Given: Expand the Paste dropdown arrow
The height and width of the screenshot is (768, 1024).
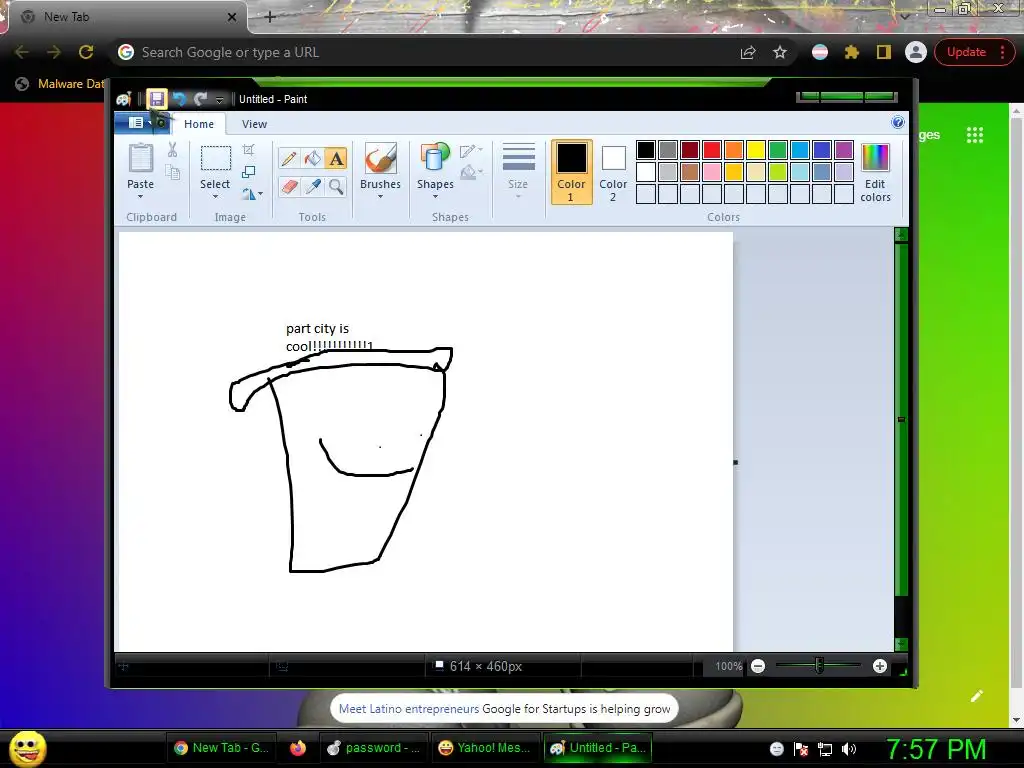Looking at the screenshot, I should pos(140,196).
